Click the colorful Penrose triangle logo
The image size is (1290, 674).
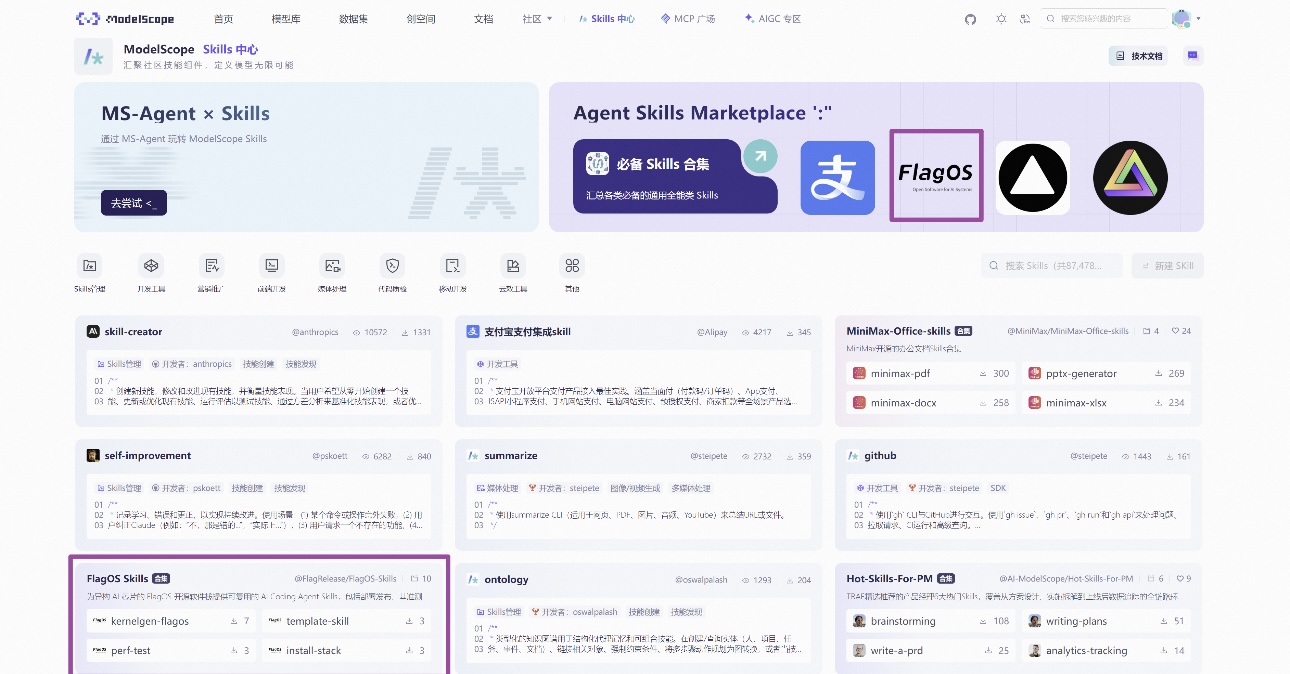[x=1130, y=177]
